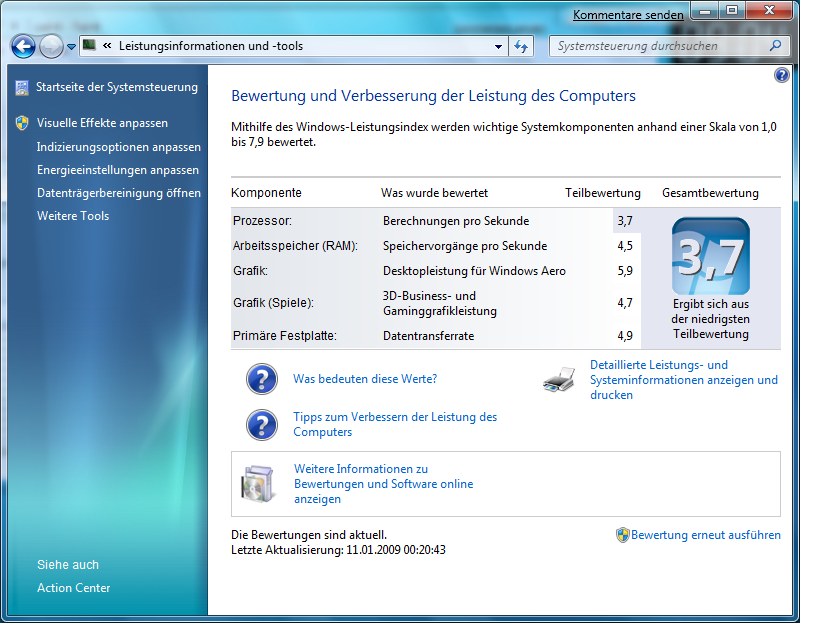Image resolution: width=823 pixels, height=636 pixels.
Task: Click 'Kommentare senden' in title bar
Action: [628, 15]
